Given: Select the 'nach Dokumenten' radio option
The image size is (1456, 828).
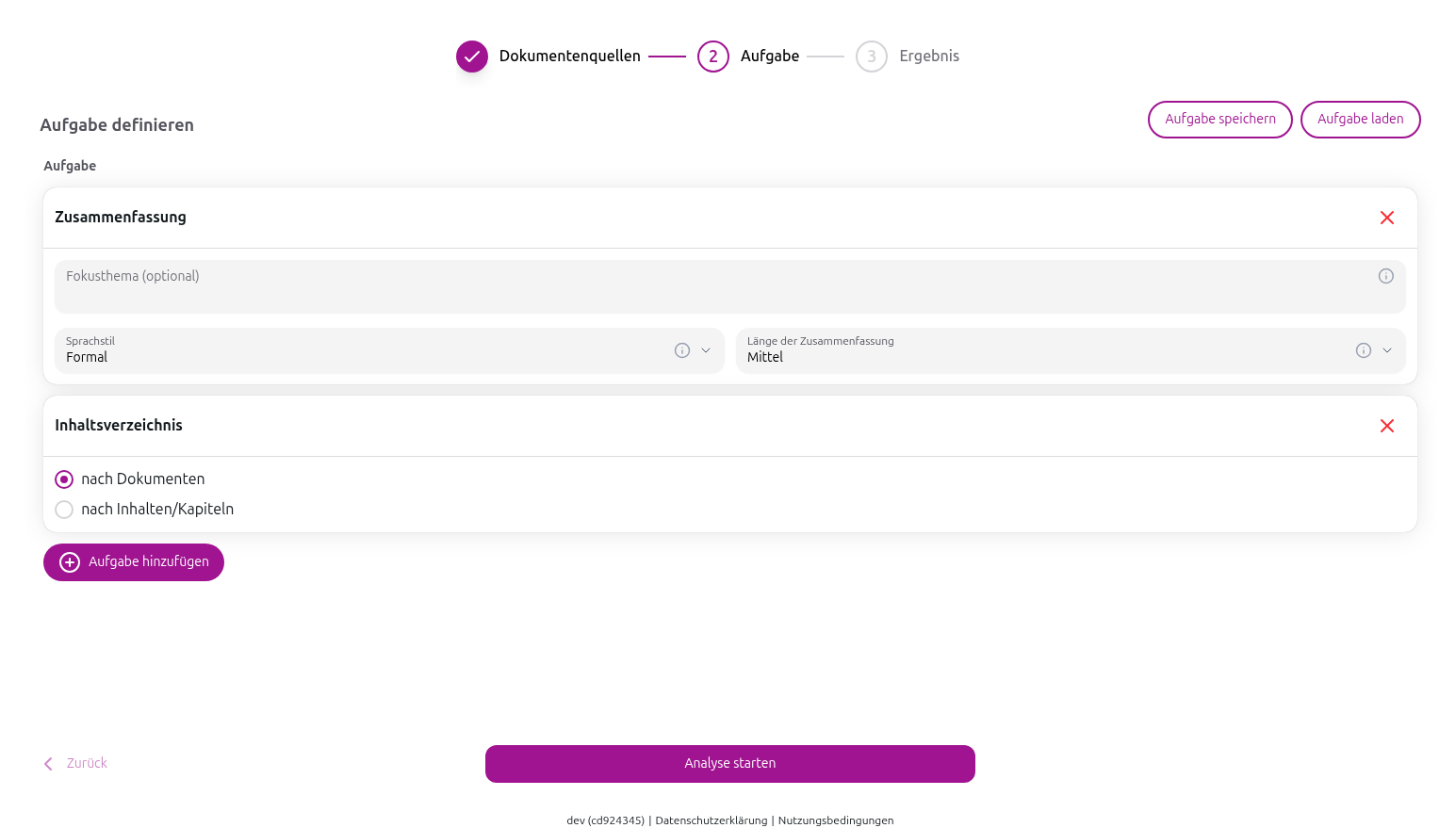Looking at the screenshot, I should (x=64, y=479).
